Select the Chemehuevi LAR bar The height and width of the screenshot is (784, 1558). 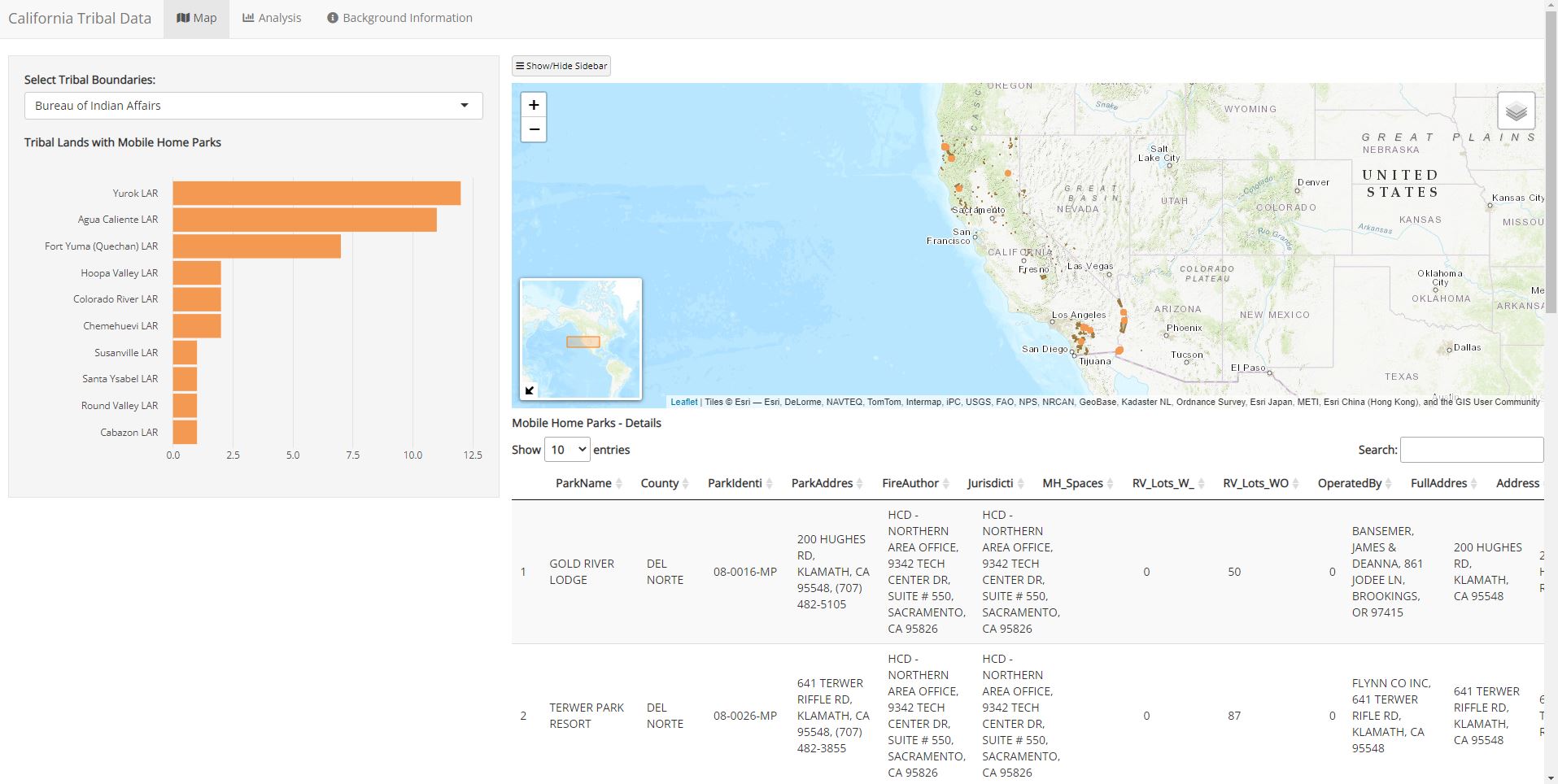pos(197,326)
